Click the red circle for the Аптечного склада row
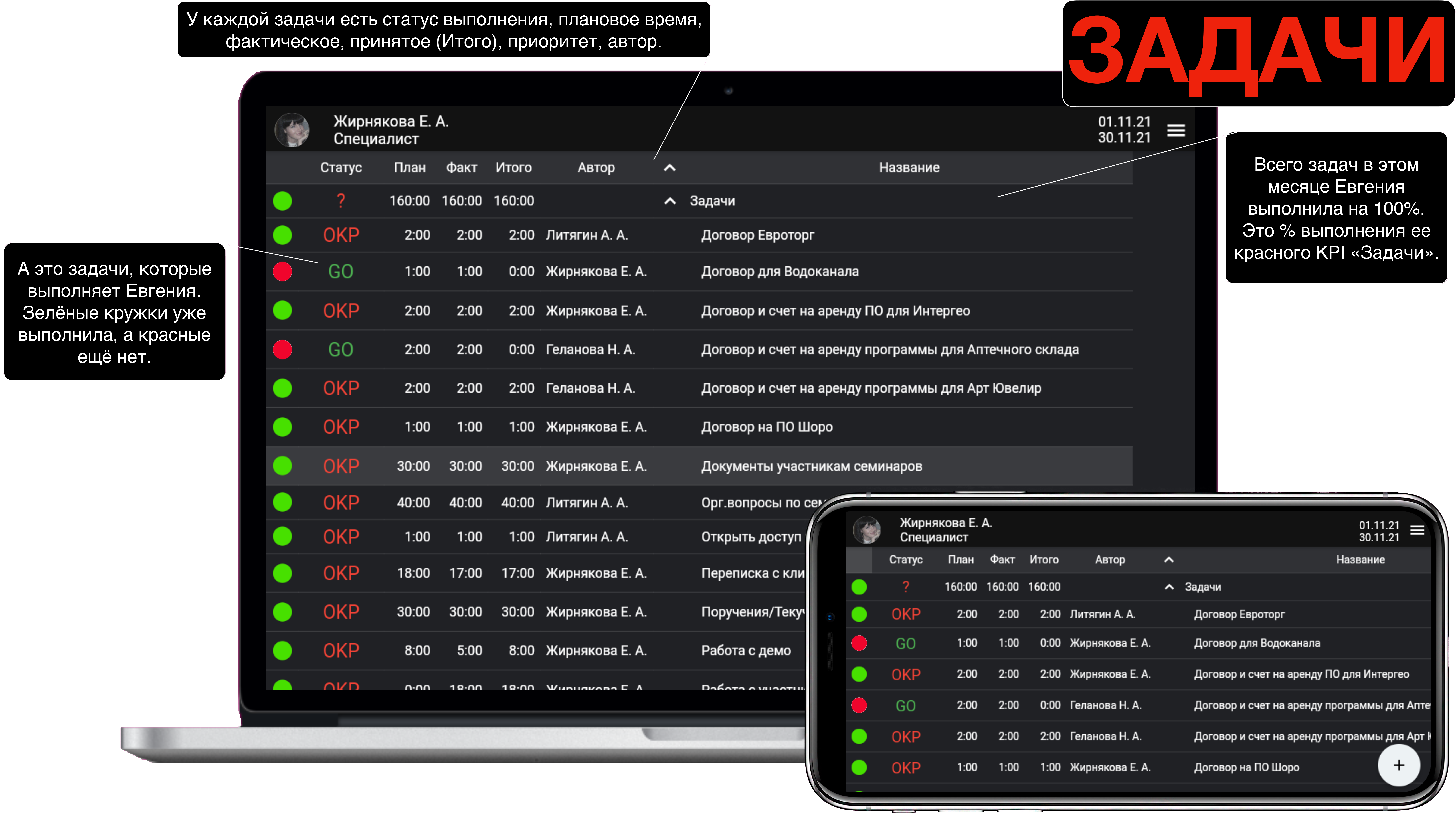 pos(283,349)
